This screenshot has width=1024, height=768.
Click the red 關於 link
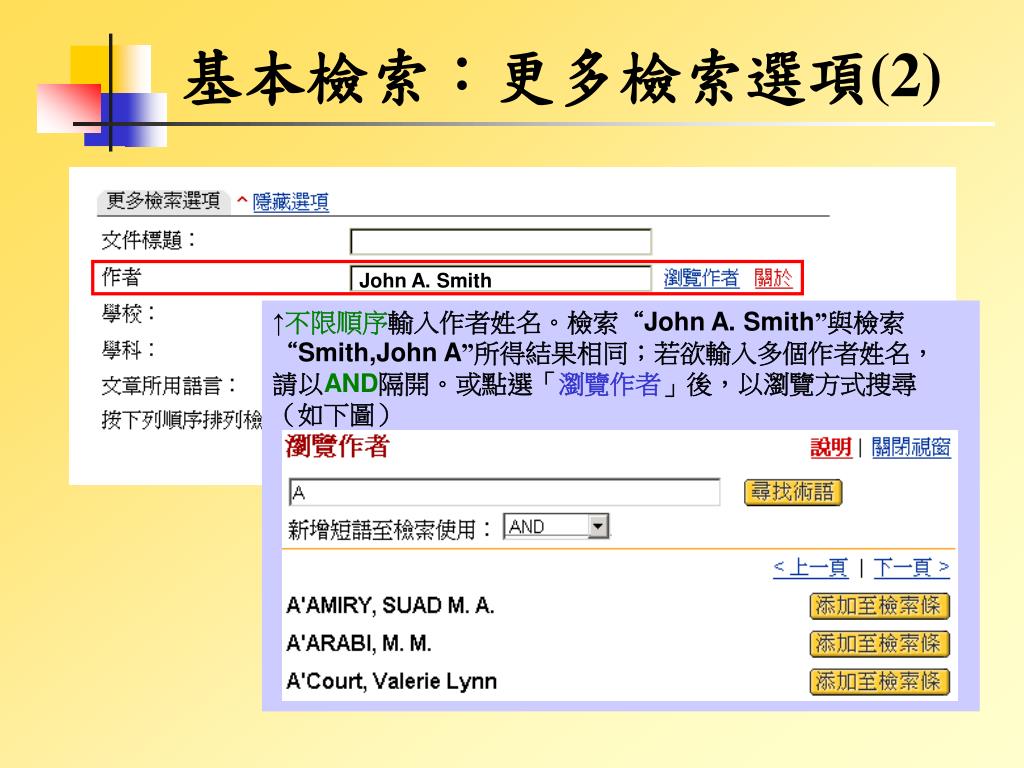(773, 279)
